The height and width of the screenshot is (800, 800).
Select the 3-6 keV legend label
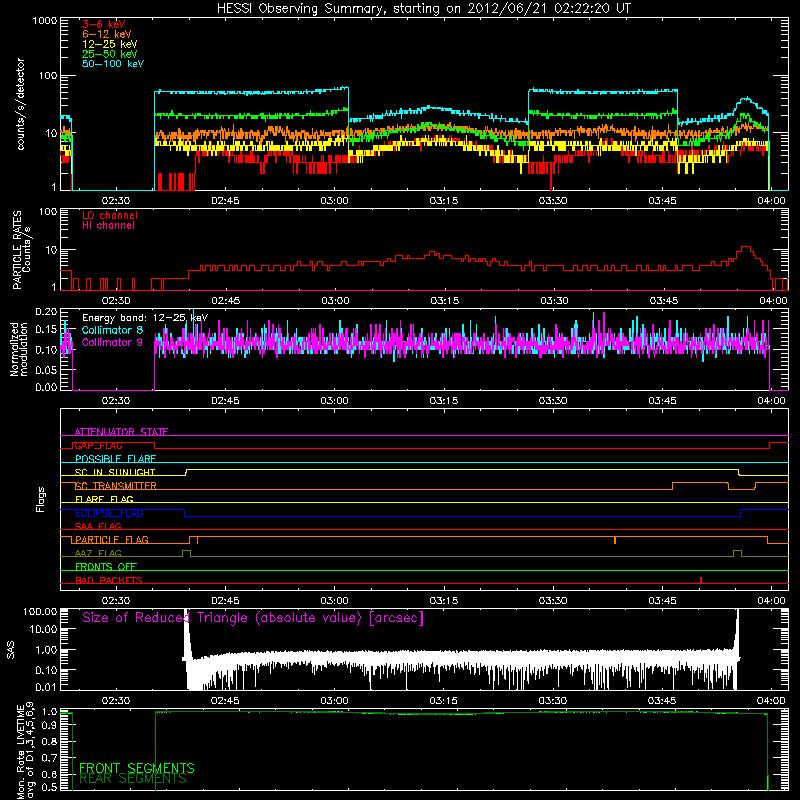[104, 24]
